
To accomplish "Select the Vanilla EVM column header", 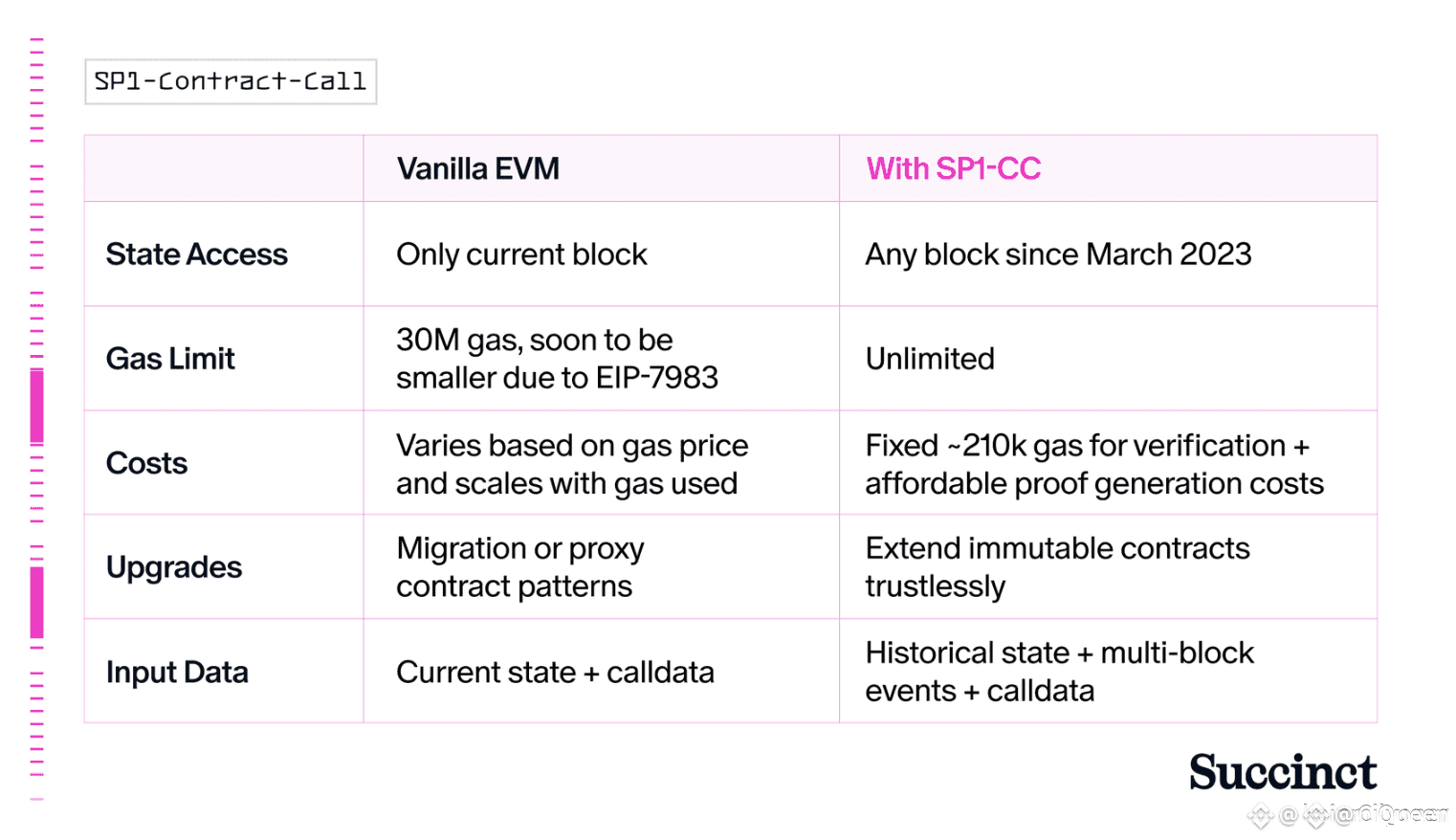I will (478, 168).
